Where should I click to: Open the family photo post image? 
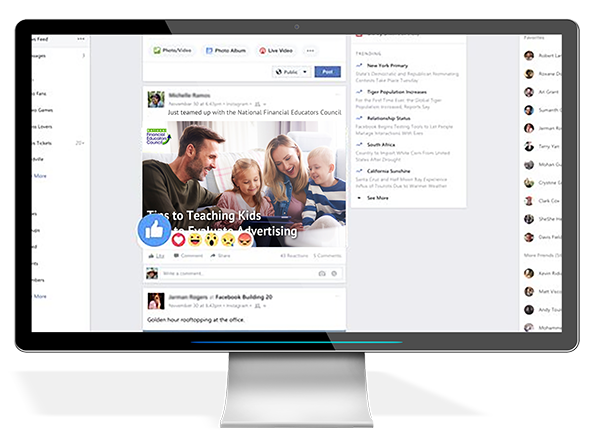click(x=244, y=184)
